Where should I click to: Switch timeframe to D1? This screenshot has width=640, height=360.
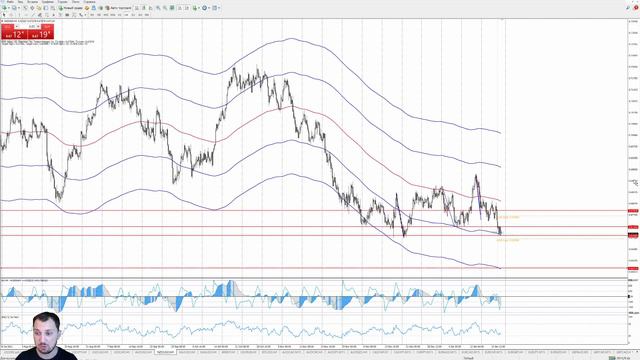[133, 15]
